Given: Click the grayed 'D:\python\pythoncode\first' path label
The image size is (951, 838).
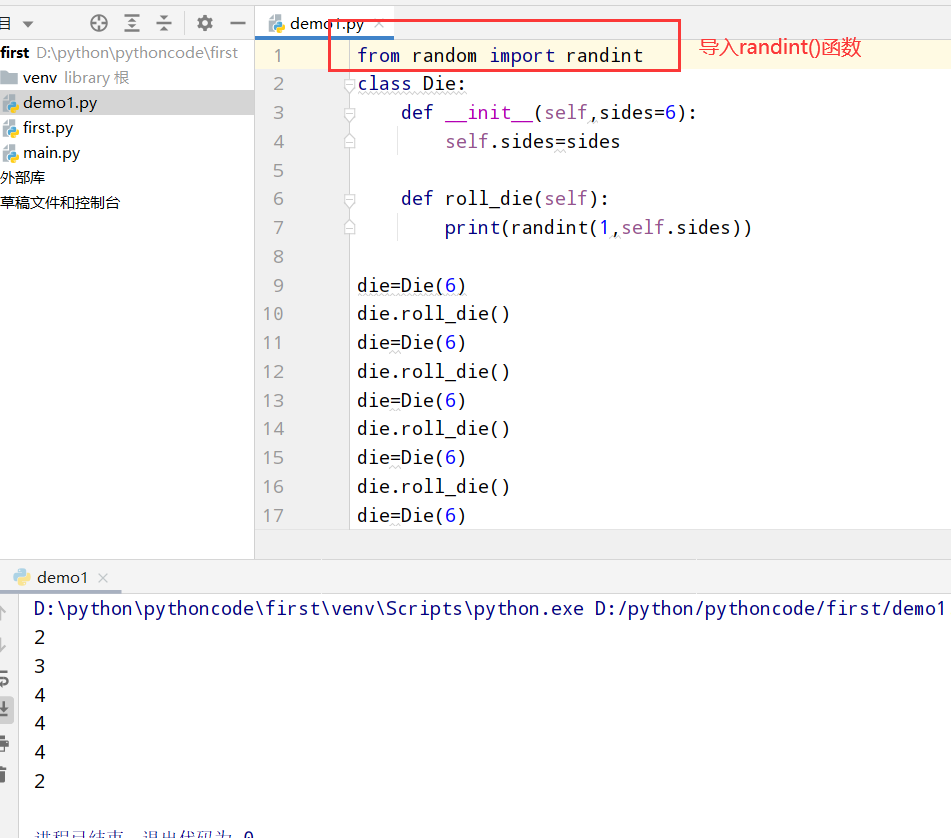Looking at the screenshot, I should click(137, 53).
